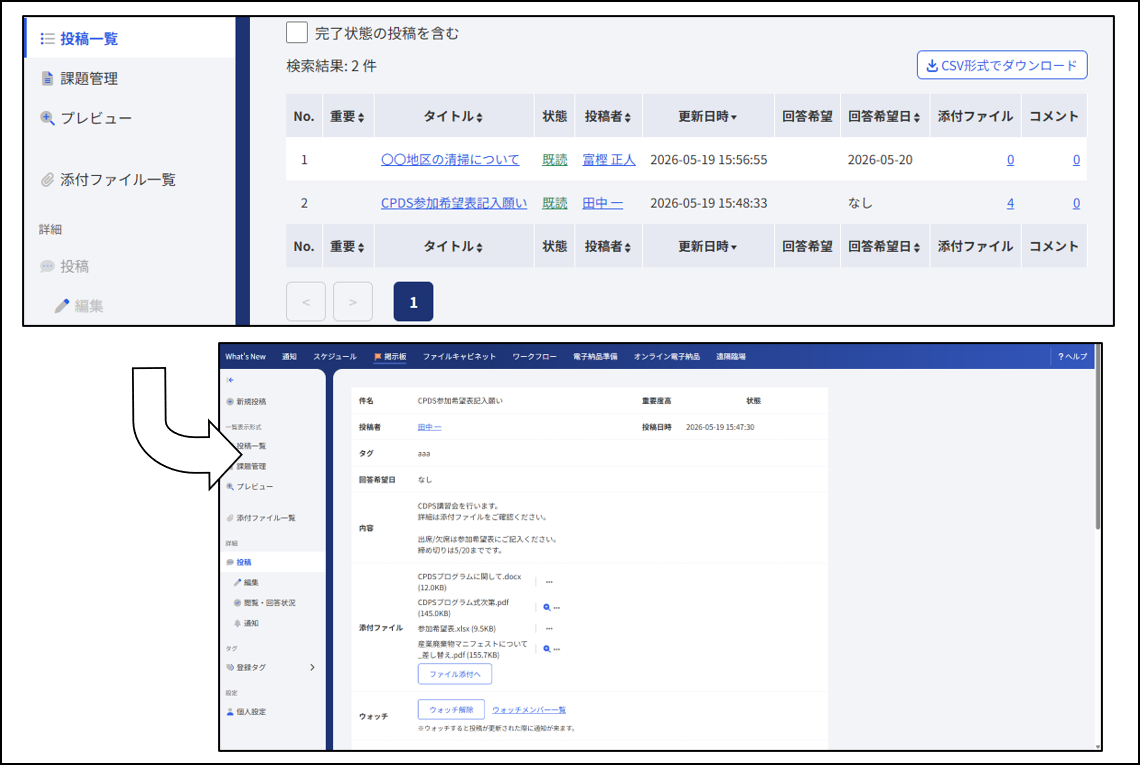This screenshot has width=1140, height=765.
Task: Collapse the sidebar in the detail screen
Action: (x=230, y=380)
